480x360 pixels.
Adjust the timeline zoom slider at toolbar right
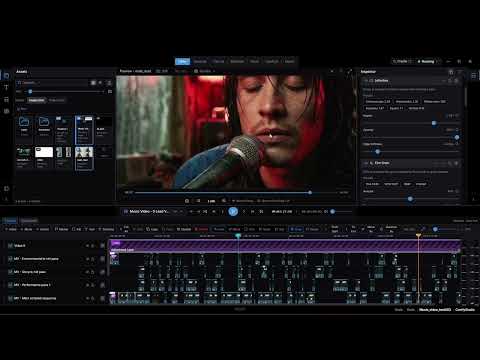pyautogui.click(x=435, y=229)
